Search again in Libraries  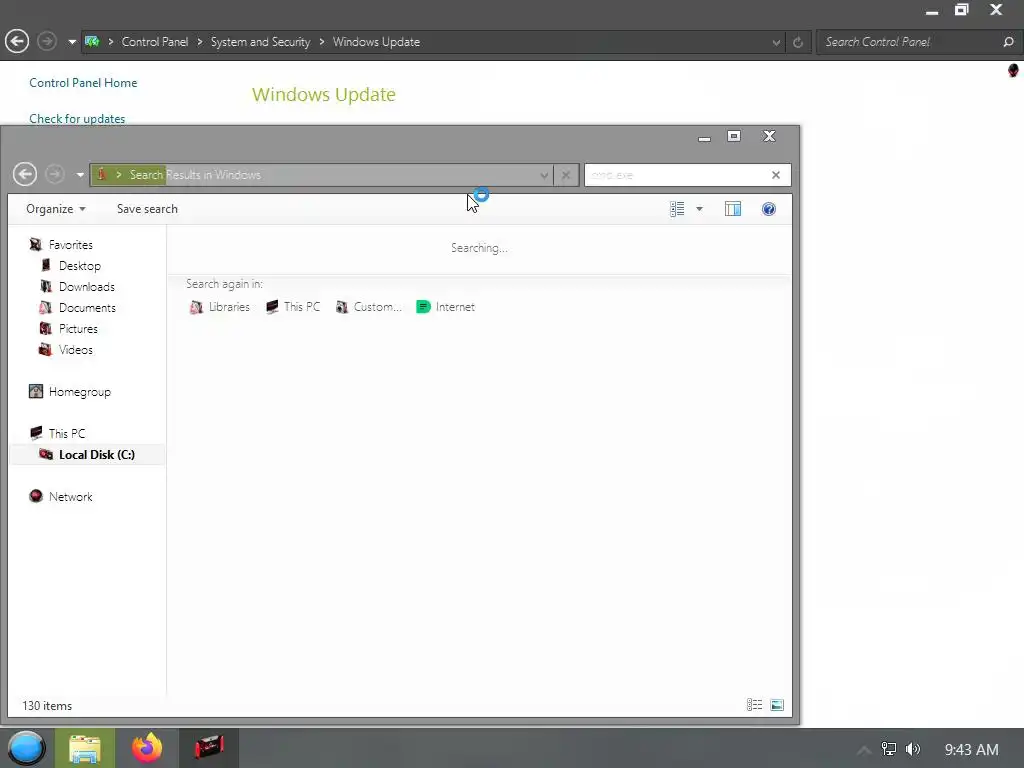point(219,307)
